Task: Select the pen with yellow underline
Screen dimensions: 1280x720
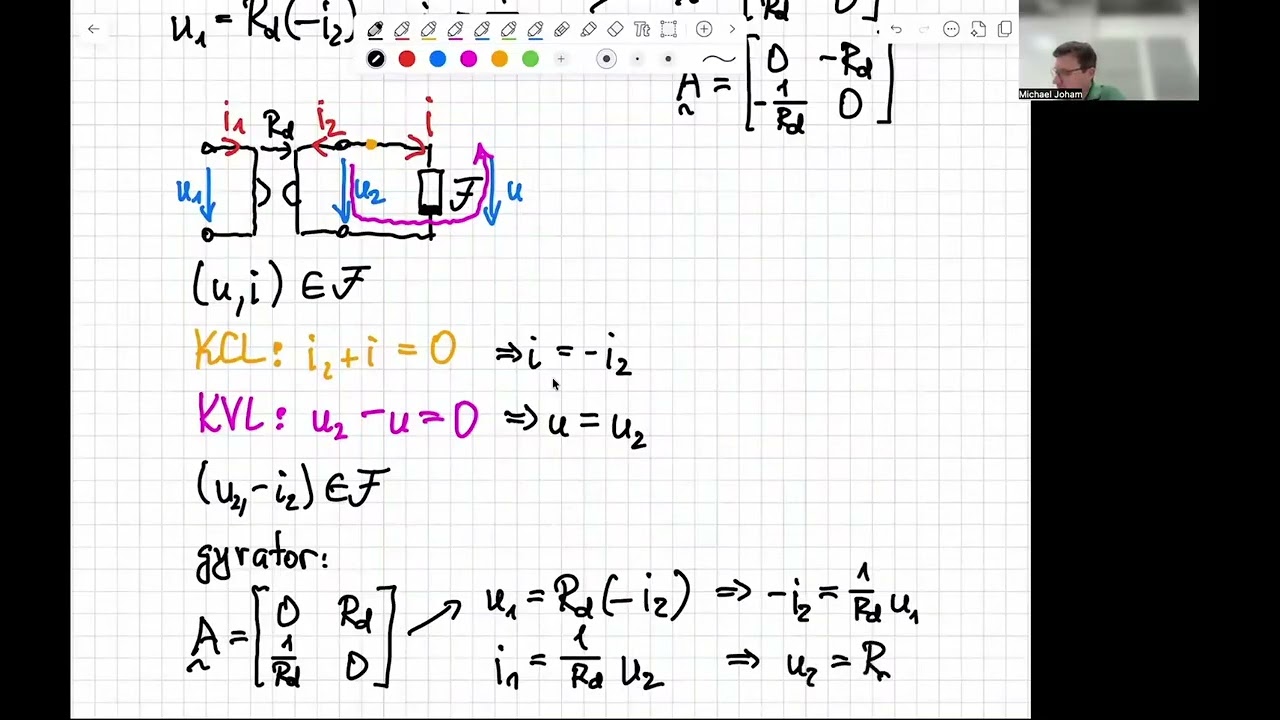Action: [429, 30]
